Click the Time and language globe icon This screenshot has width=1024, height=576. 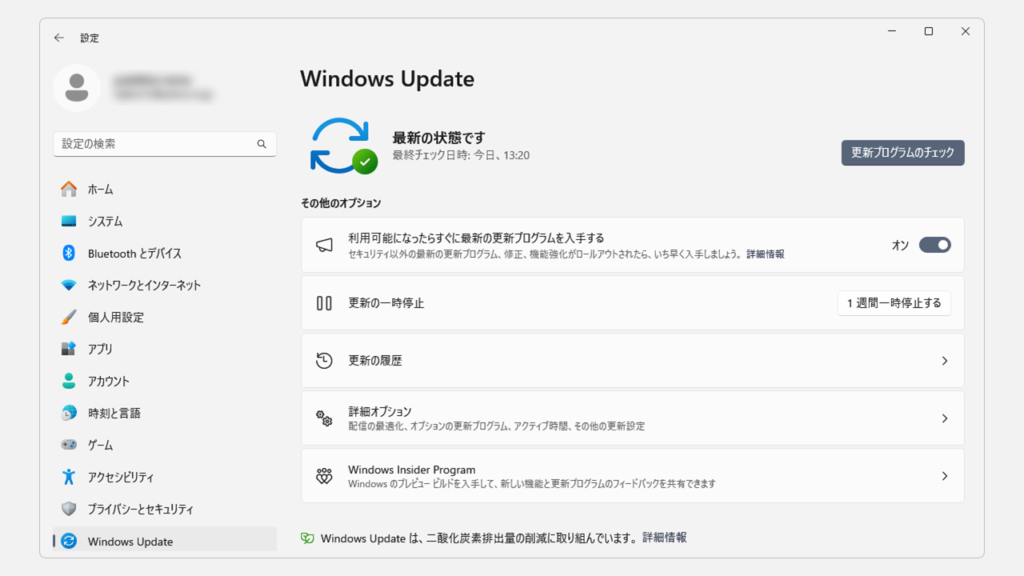point(69,413)
